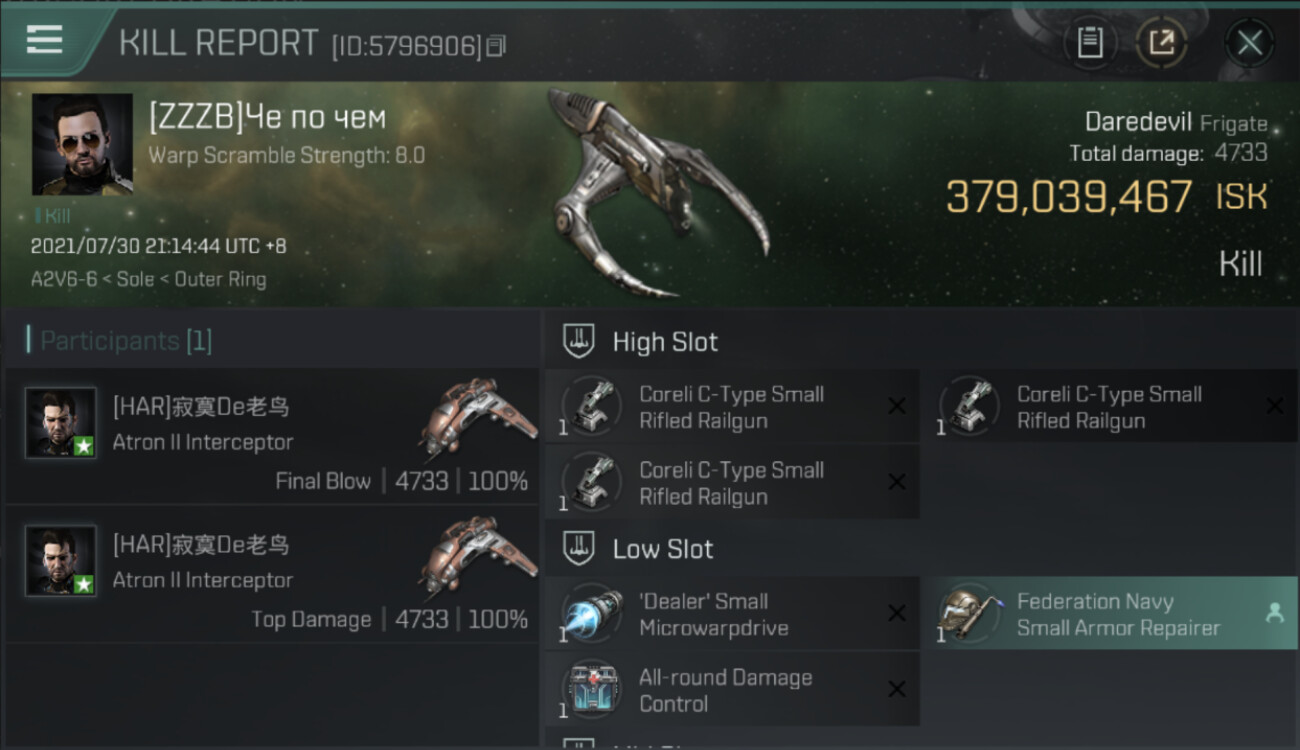Close the kill report window
Image resolution: width=1300 pixels, height=750 pixels.
pyautogui.click(x=1250, y=42)
